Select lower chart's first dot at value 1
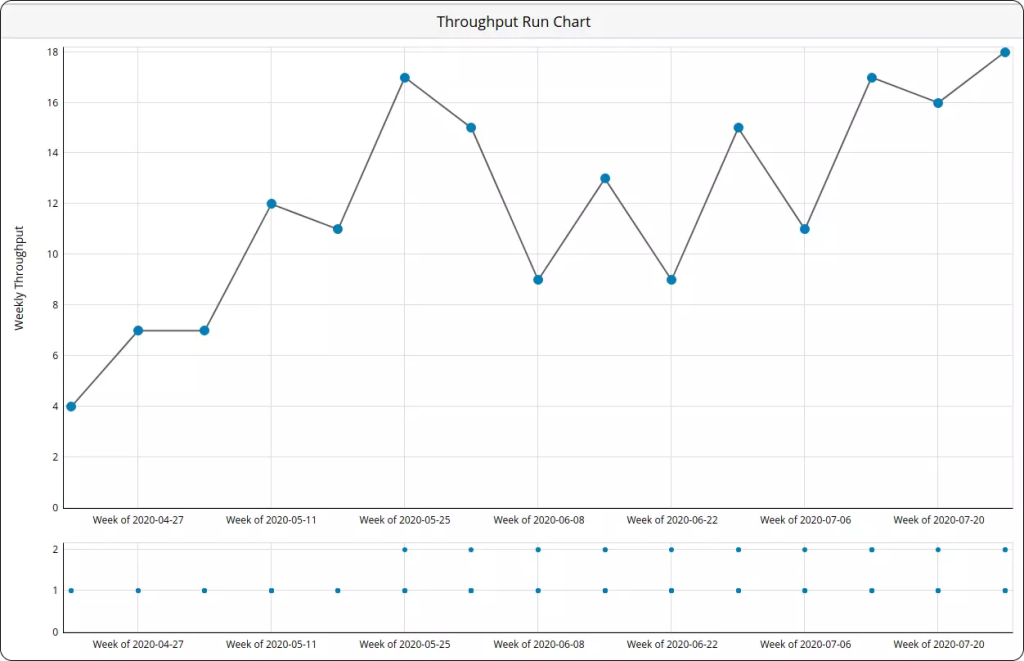1024x661 pixels. pyautogui.click(x=71, y=591)
